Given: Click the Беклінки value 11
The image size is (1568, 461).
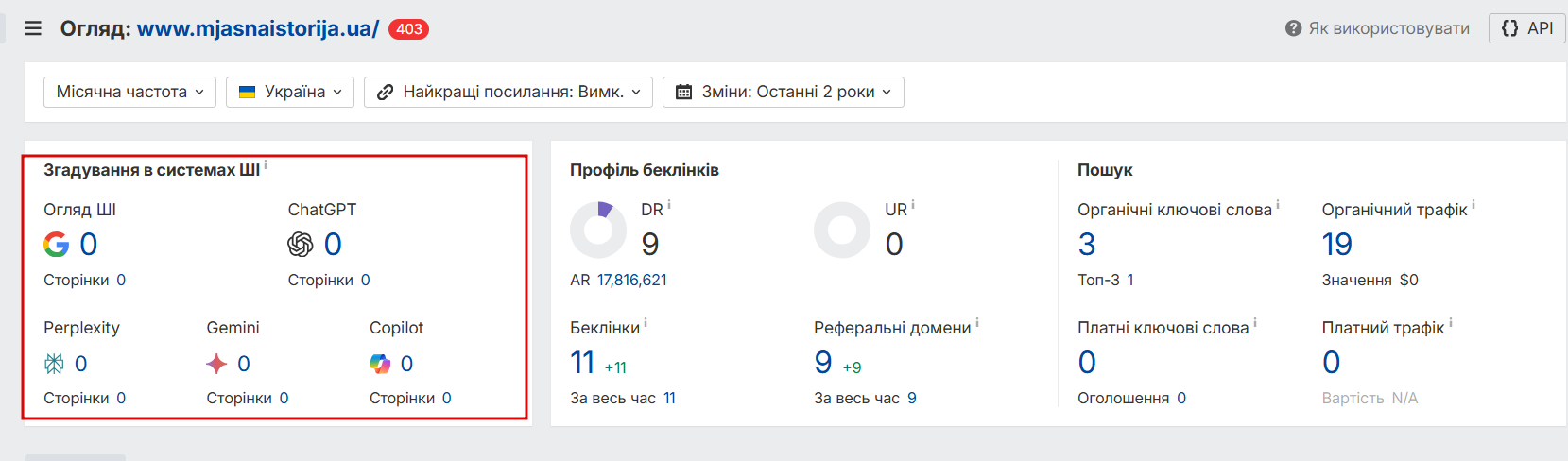Looking at the screenshot, I should point(582,363).
